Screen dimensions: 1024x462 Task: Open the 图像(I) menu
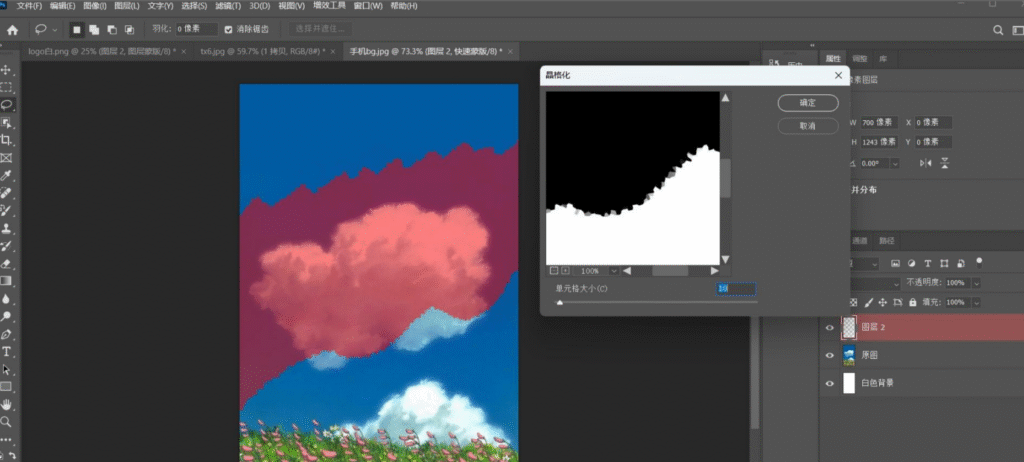[95, 6]
